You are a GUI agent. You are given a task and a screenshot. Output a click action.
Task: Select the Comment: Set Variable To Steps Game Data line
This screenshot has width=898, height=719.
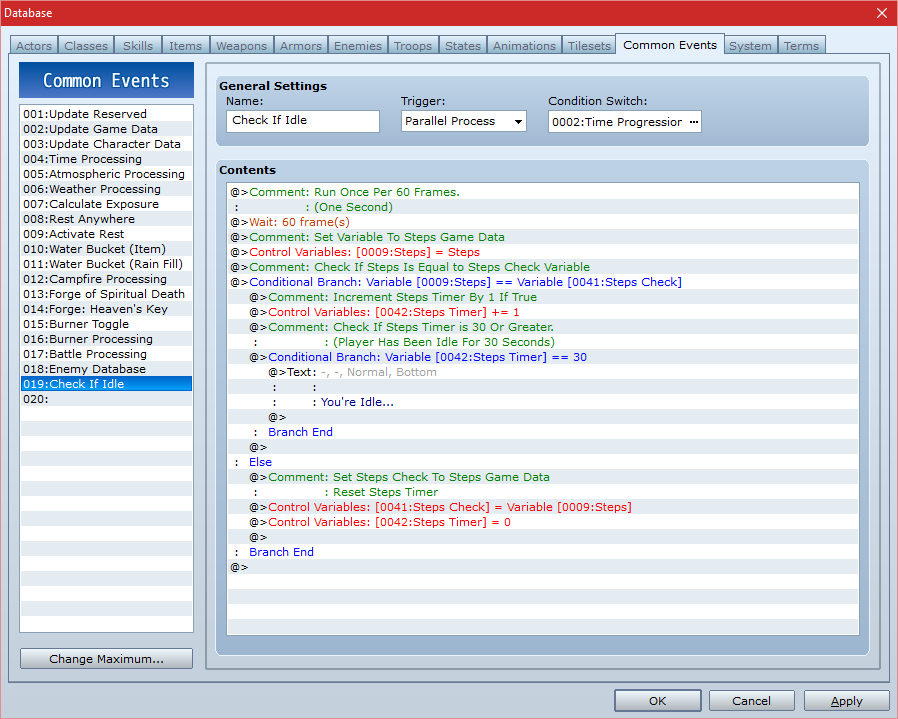(543, 237)
